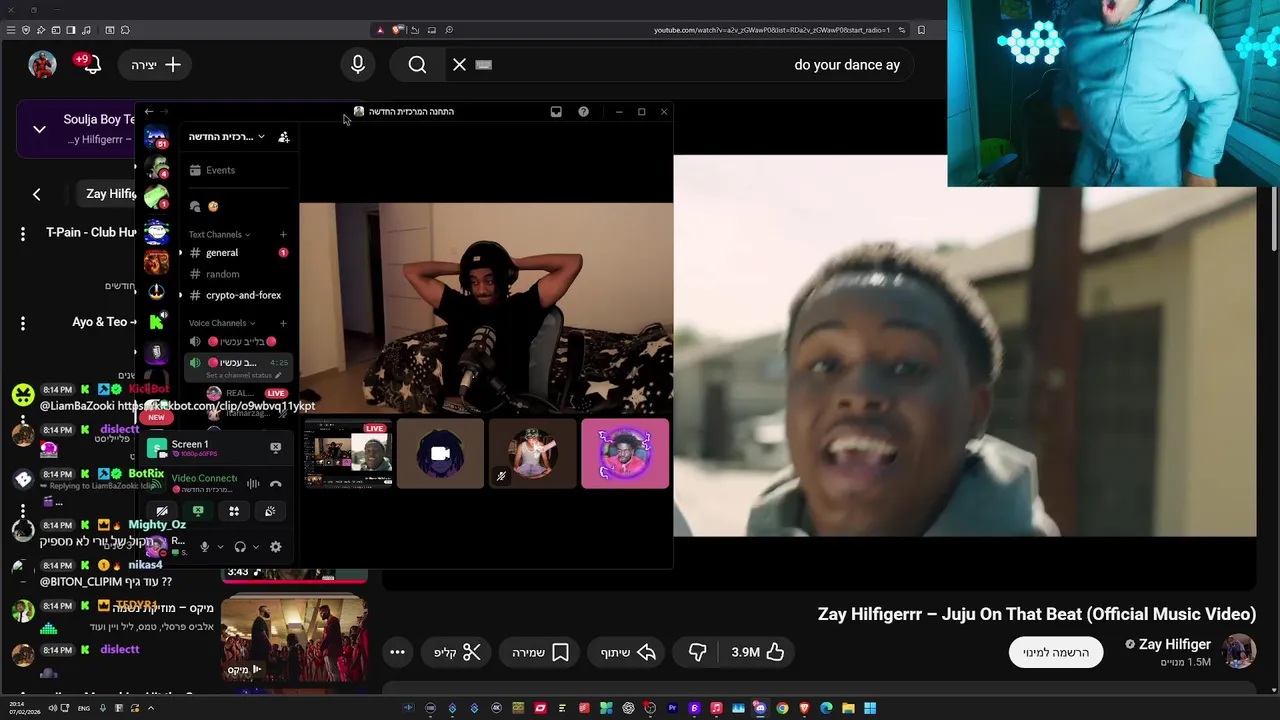Create a new text channel with plus
The height and width of the screenshot is (720, 1280).
point(283,235)
